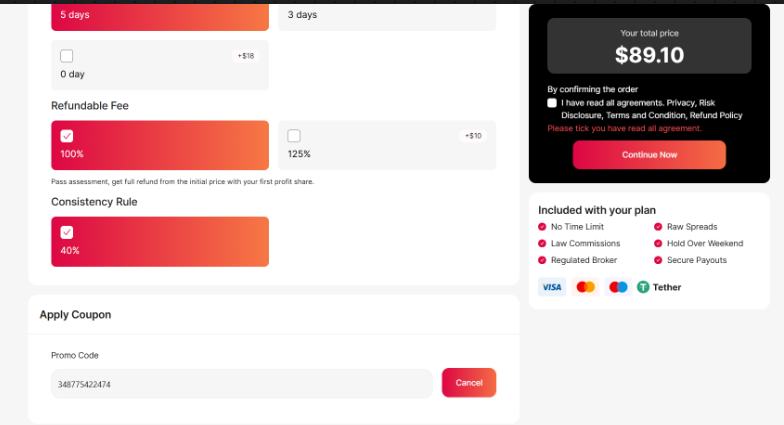Click the Tether payment logo
Image resolution: width=784 pixels, height=425 pixels.
coord(658,287)
